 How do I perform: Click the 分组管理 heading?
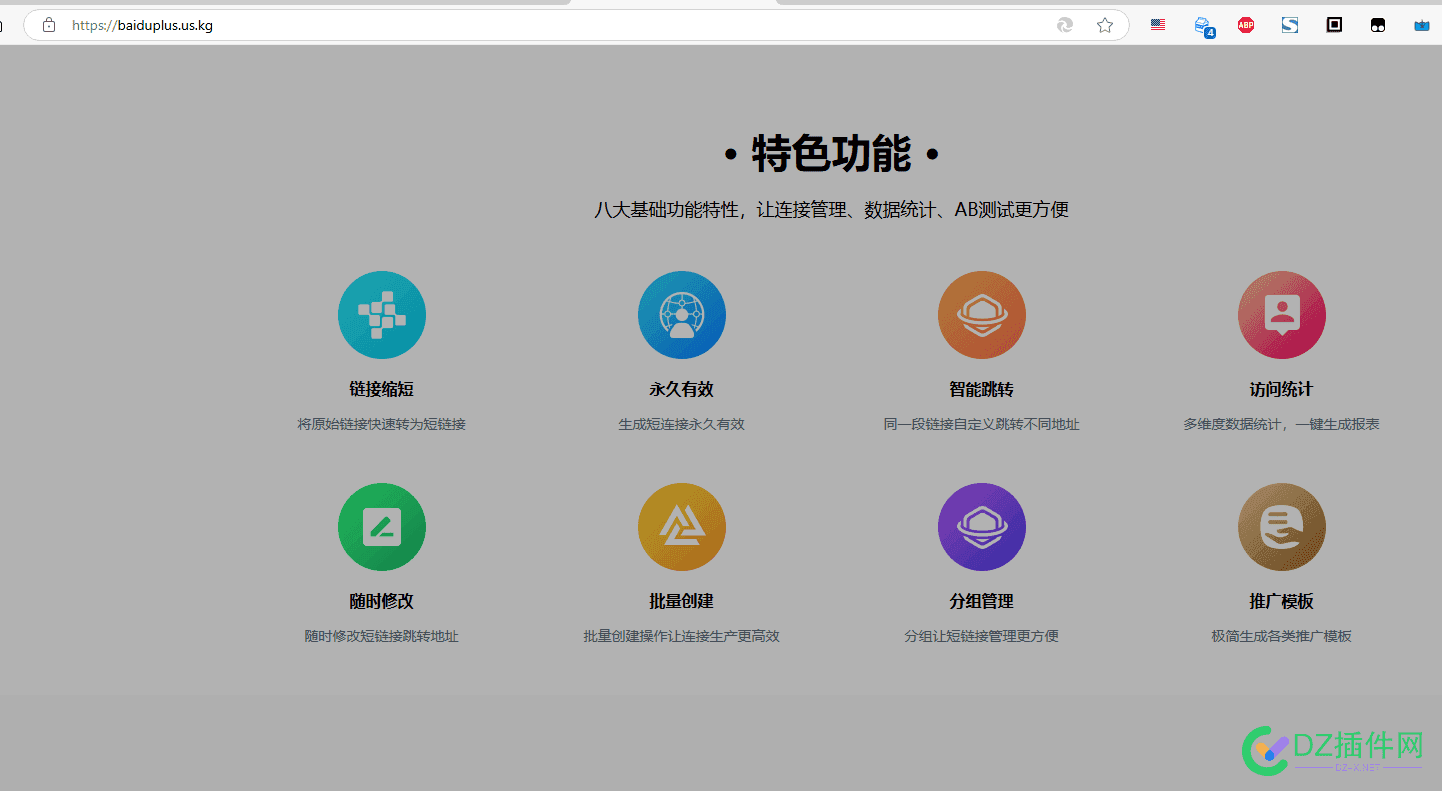(982, 601)
